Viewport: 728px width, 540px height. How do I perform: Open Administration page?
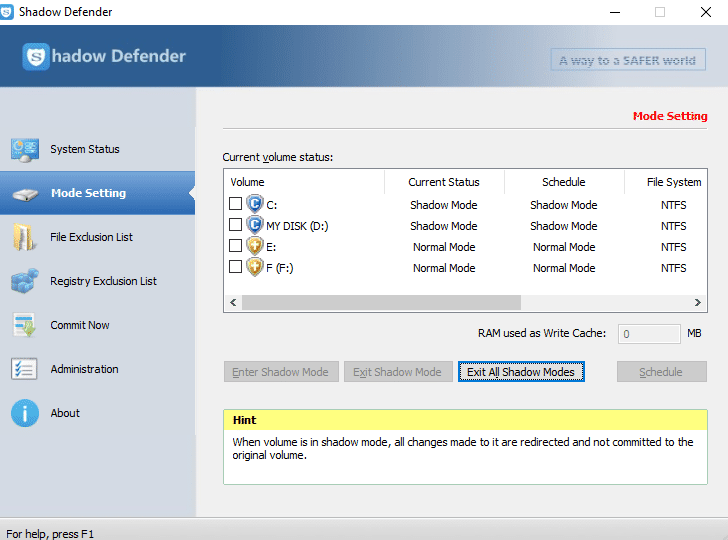(x=98, y=369)
